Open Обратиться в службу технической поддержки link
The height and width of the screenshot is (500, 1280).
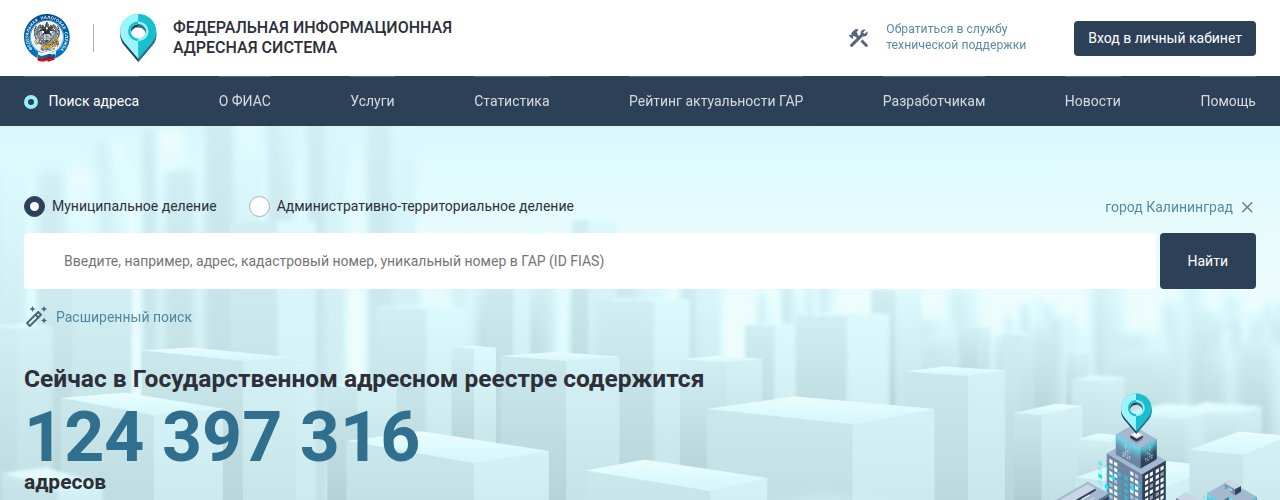point(956,37)
